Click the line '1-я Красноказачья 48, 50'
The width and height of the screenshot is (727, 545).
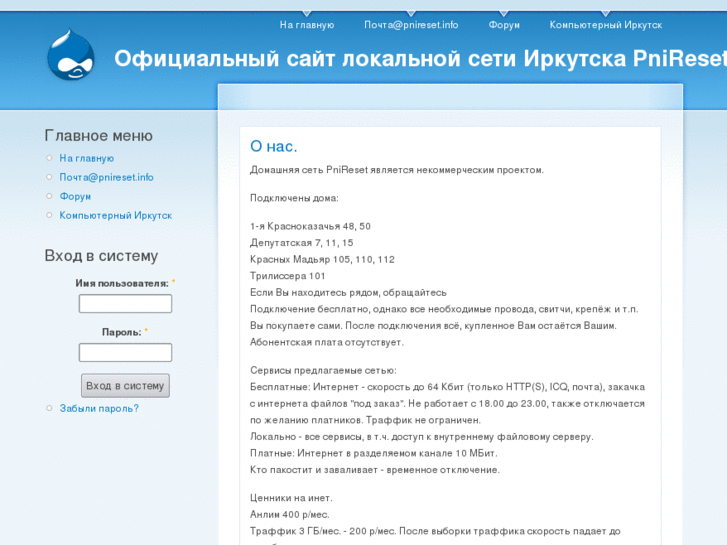[310, 226]
